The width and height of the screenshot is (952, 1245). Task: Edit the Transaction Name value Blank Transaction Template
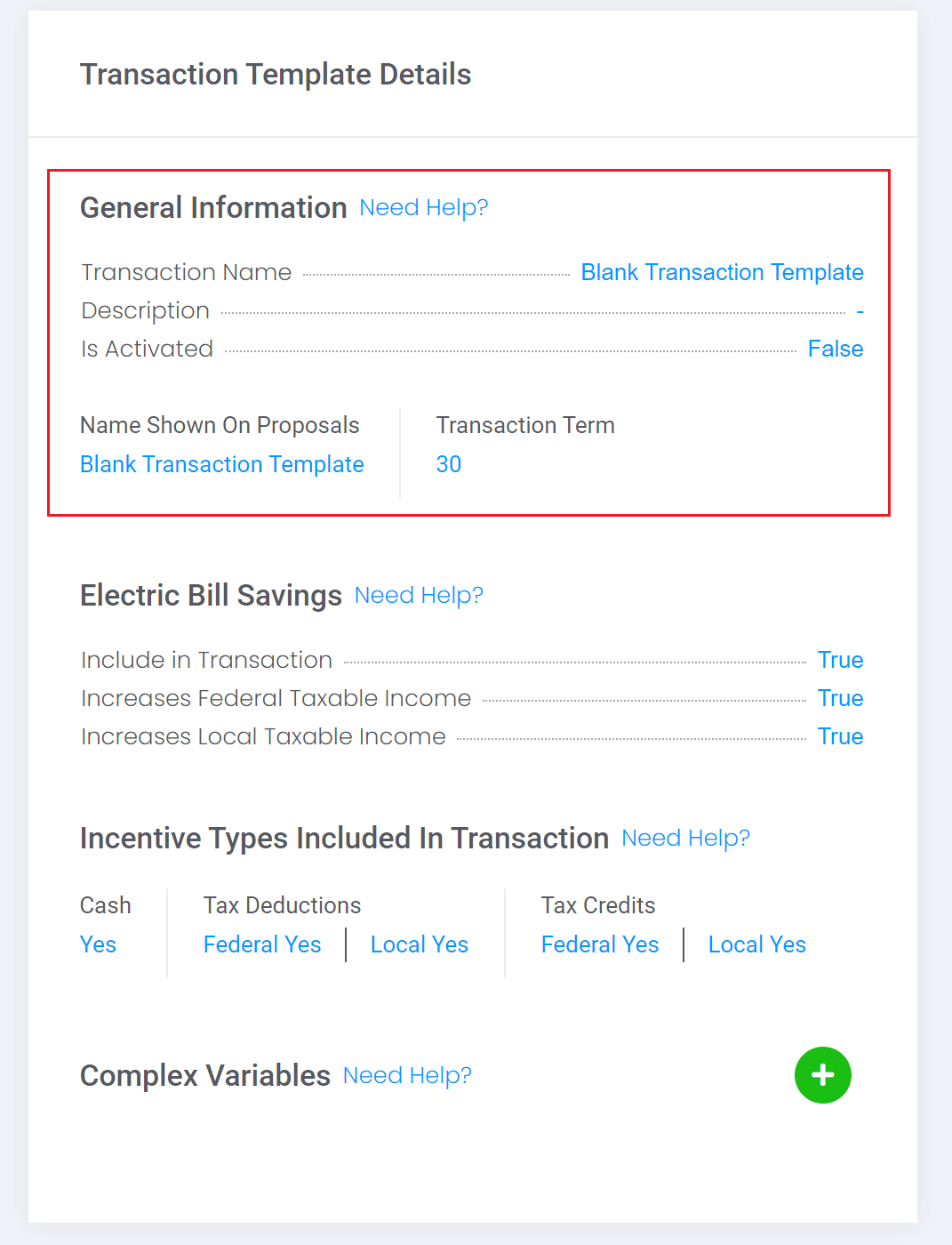722,272
